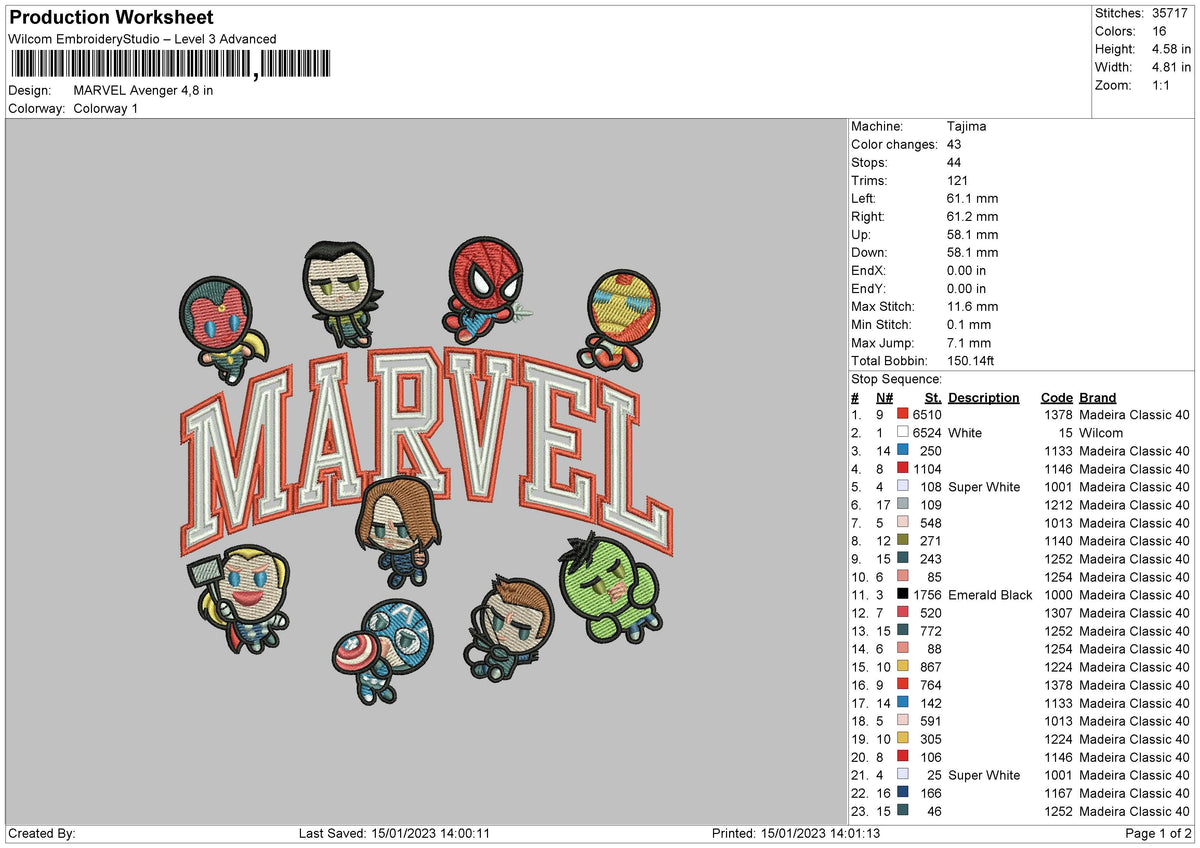Click the design name 'MARVEL Avenger 4,8 in'
The height and width of the screenshot is (848, 1200).
[143, 90]
